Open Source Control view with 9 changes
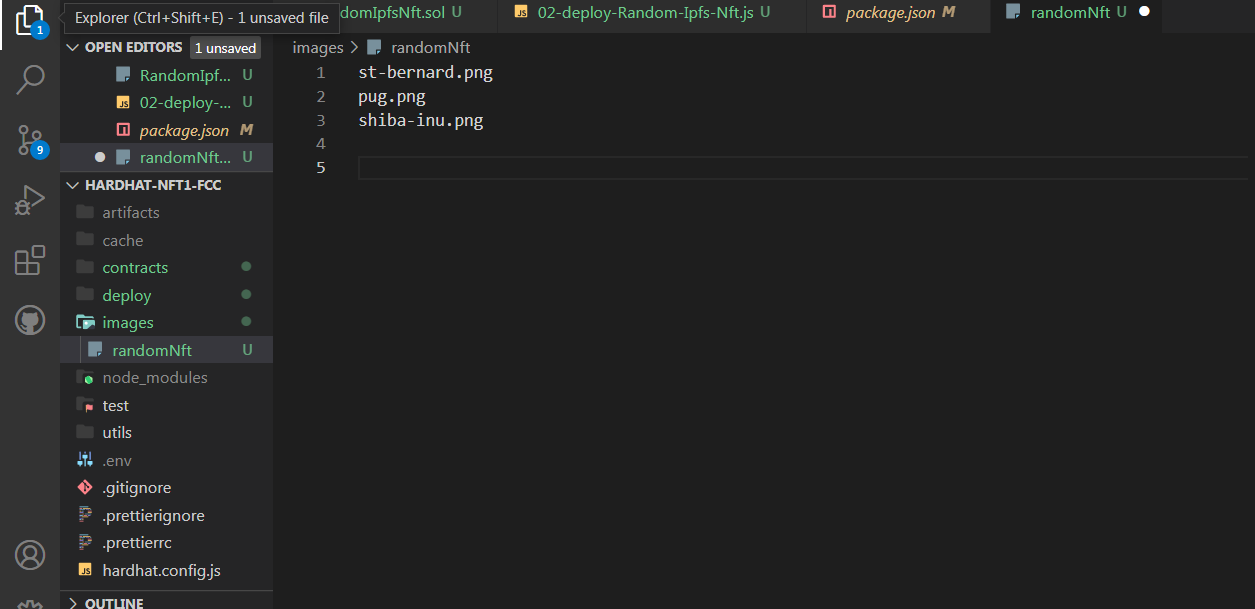This screenshot has height=609, width=1255. click(x=30, y=141)
